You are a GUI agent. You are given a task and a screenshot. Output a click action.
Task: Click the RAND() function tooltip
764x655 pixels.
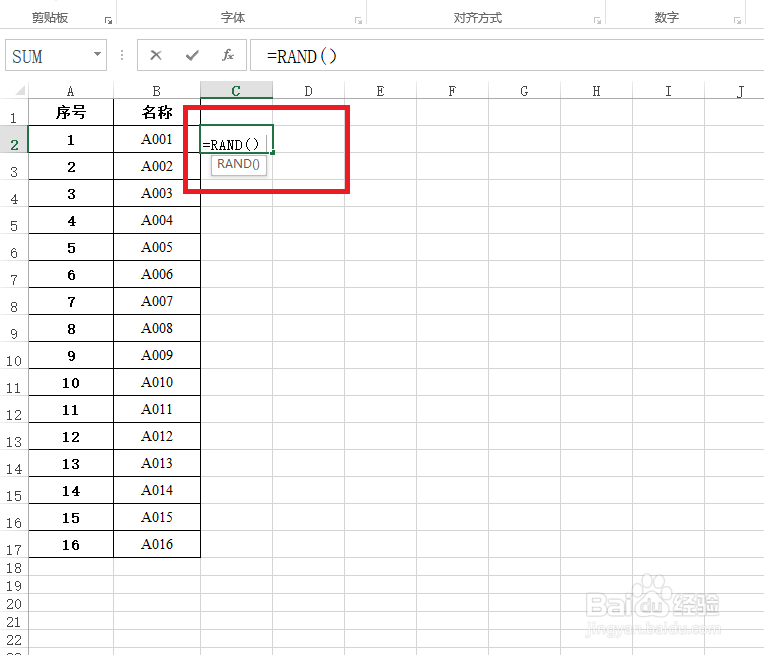click(238, 164)
